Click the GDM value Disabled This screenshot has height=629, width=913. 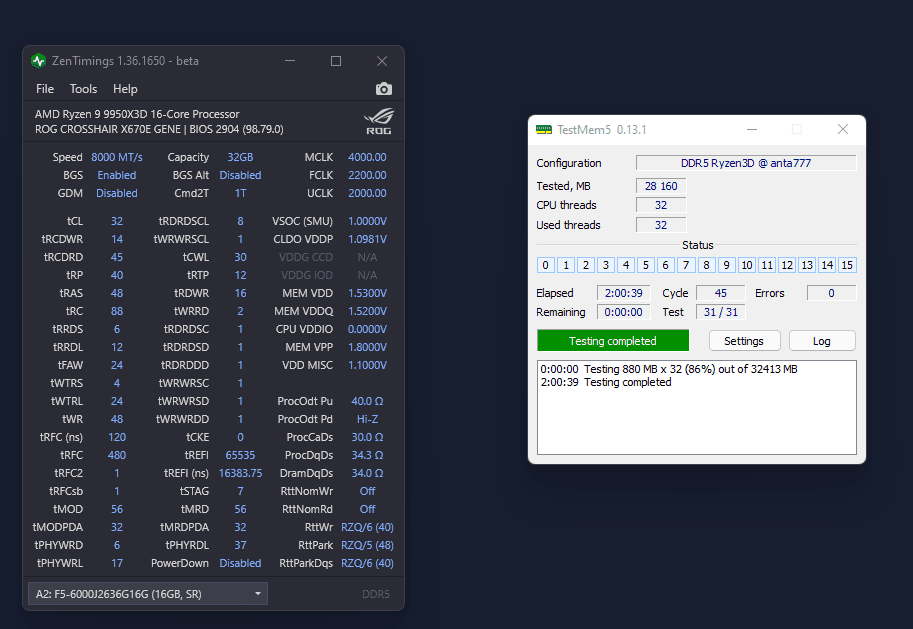tap(117, 193)
